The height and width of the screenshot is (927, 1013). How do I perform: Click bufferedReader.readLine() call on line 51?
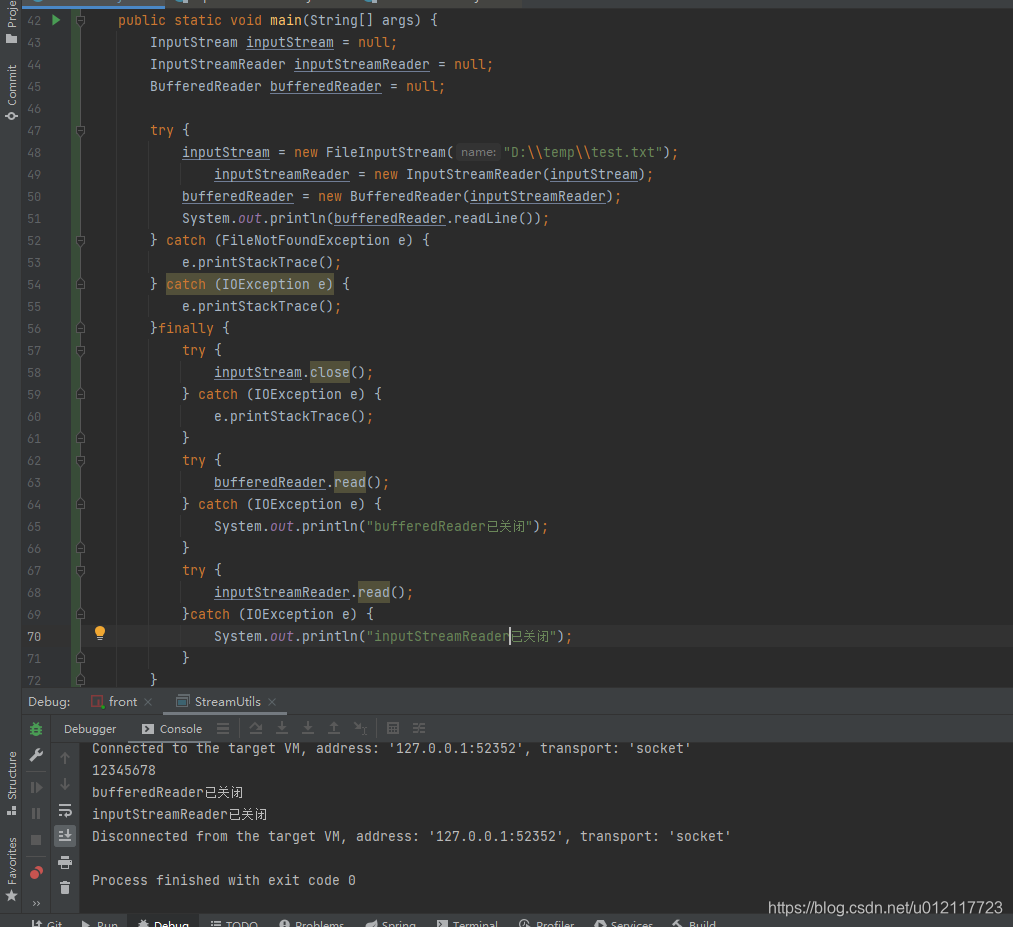437,218
